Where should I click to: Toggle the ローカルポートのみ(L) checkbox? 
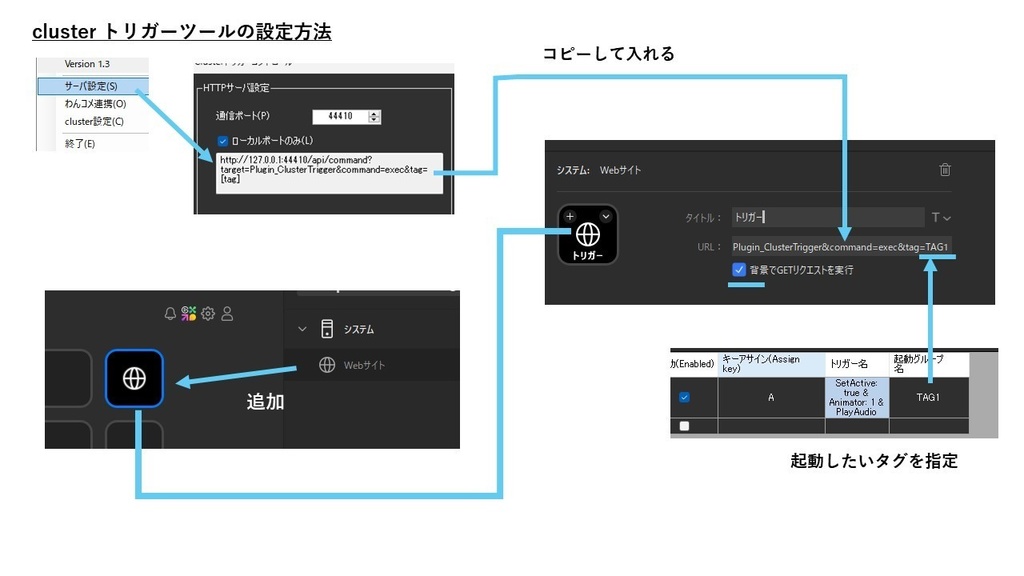(x=222, y=140)
